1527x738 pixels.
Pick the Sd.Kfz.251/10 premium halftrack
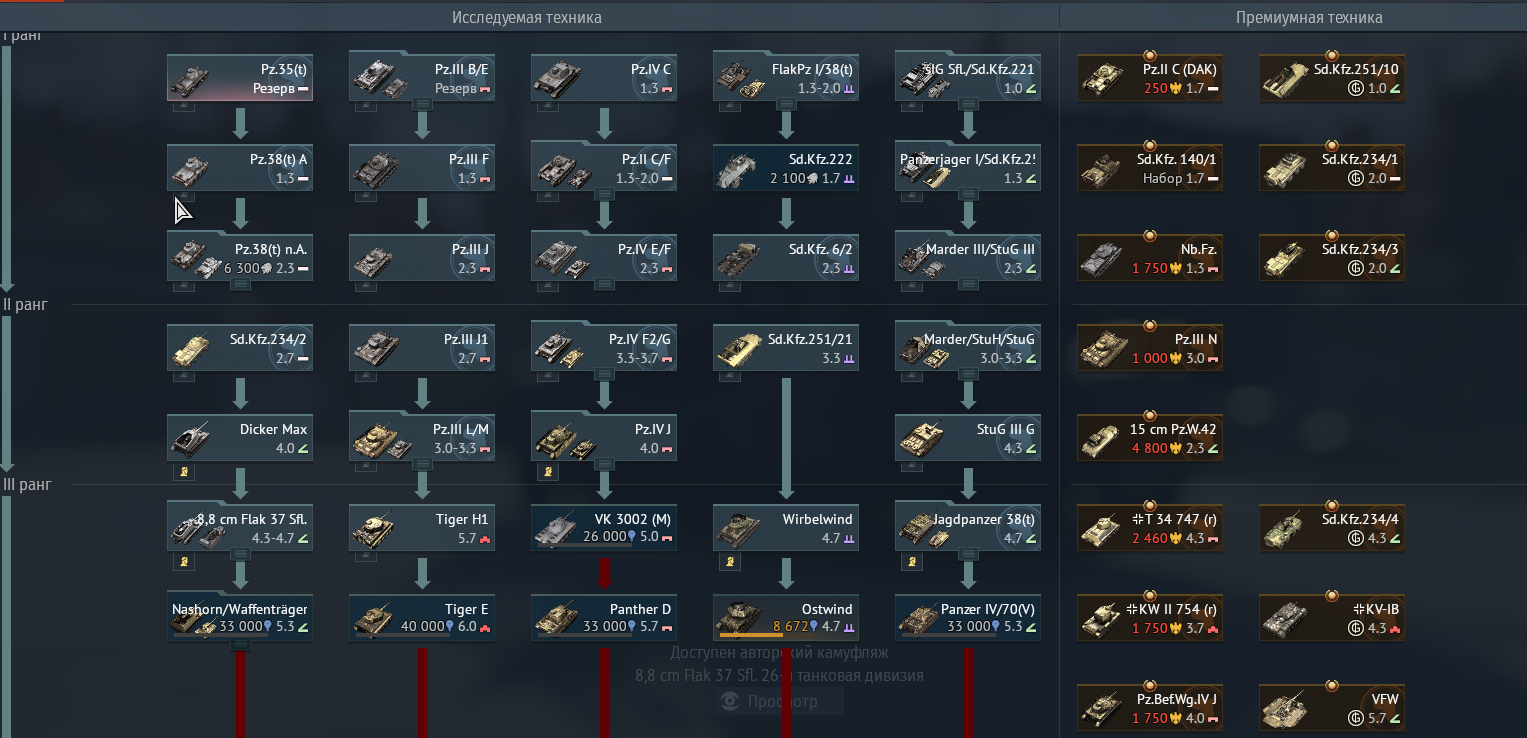click(x=1331, y=77)
